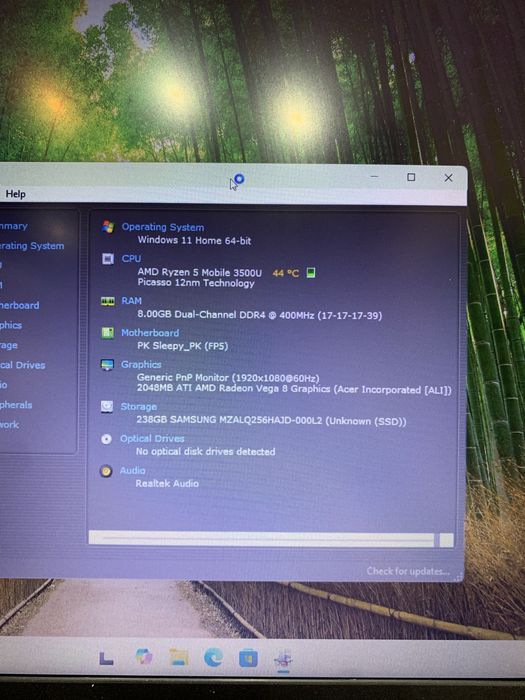Image resolution: width=525 pixels, height=700 pixels.
Task: Open the CPU section heading
Action: pyautogui.click(x=131, y=258)
